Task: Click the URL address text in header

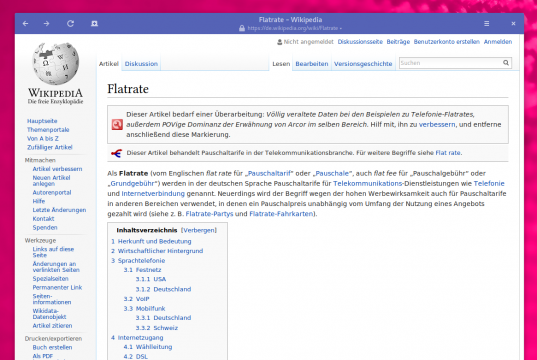Action: (x=292, y=28)
